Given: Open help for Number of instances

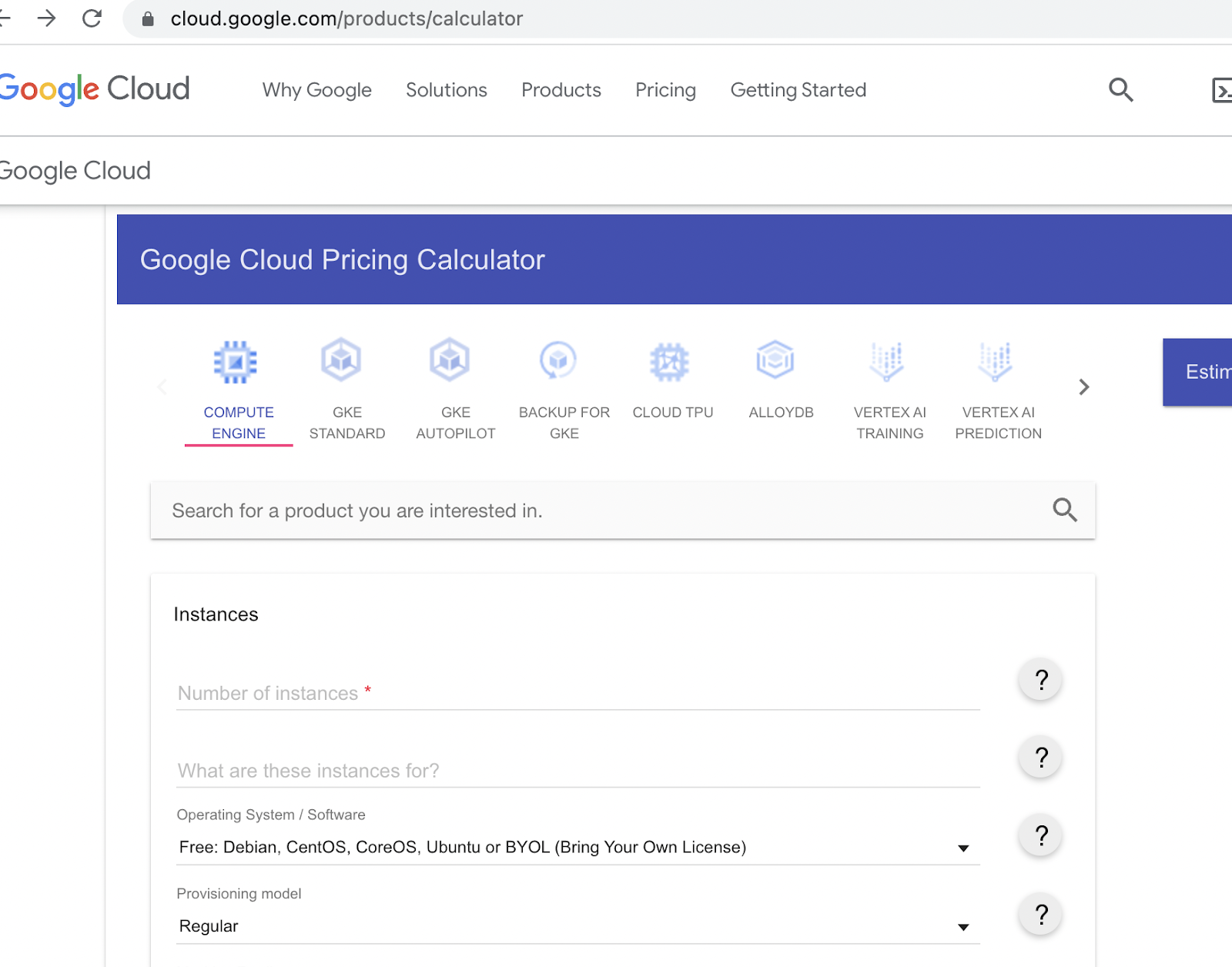Looking at the screenshot, I should click(x=1041, y=680).
